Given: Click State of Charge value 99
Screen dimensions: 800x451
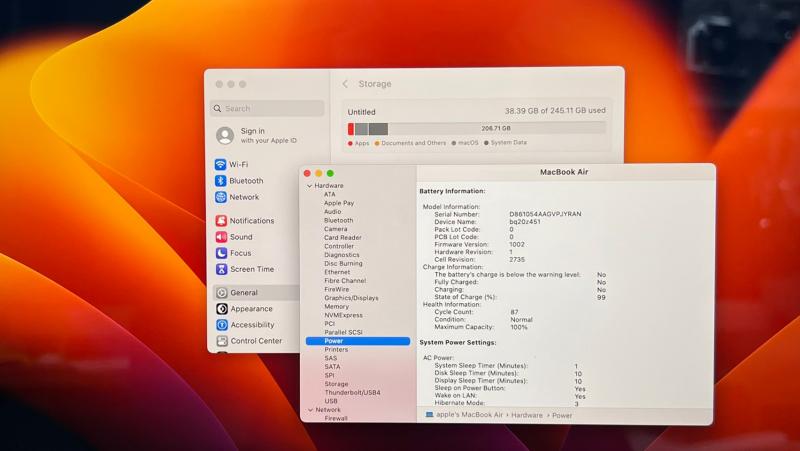Looking at the screenshot, I should click(601, 297).
